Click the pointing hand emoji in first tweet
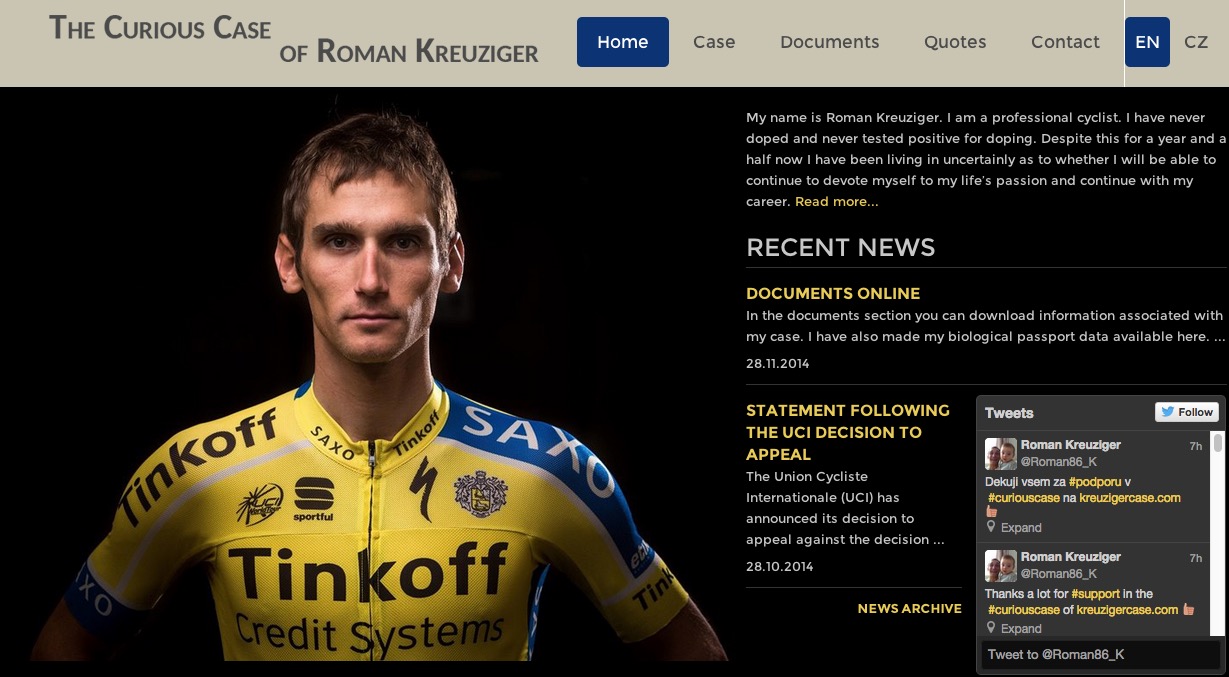The width and height of the screenshot is (1229, 677). [x=992, y=511]
